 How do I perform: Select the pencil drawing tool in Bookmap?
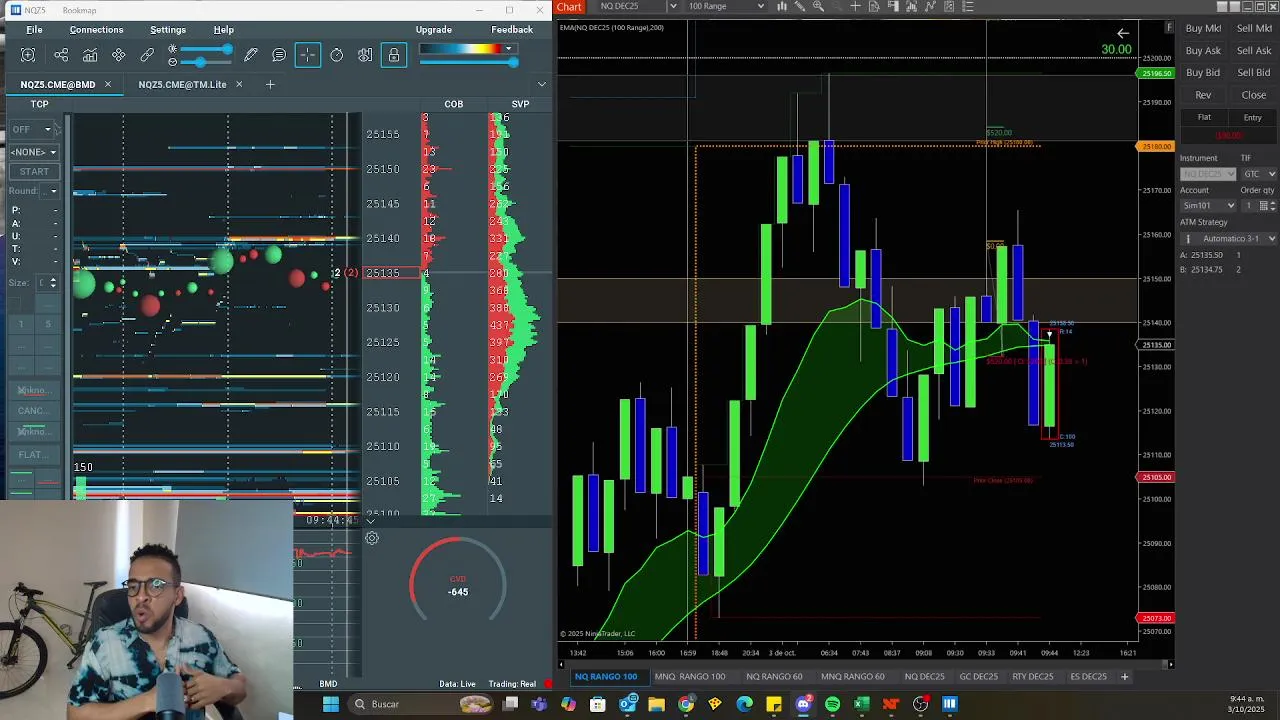coord(251,55)
